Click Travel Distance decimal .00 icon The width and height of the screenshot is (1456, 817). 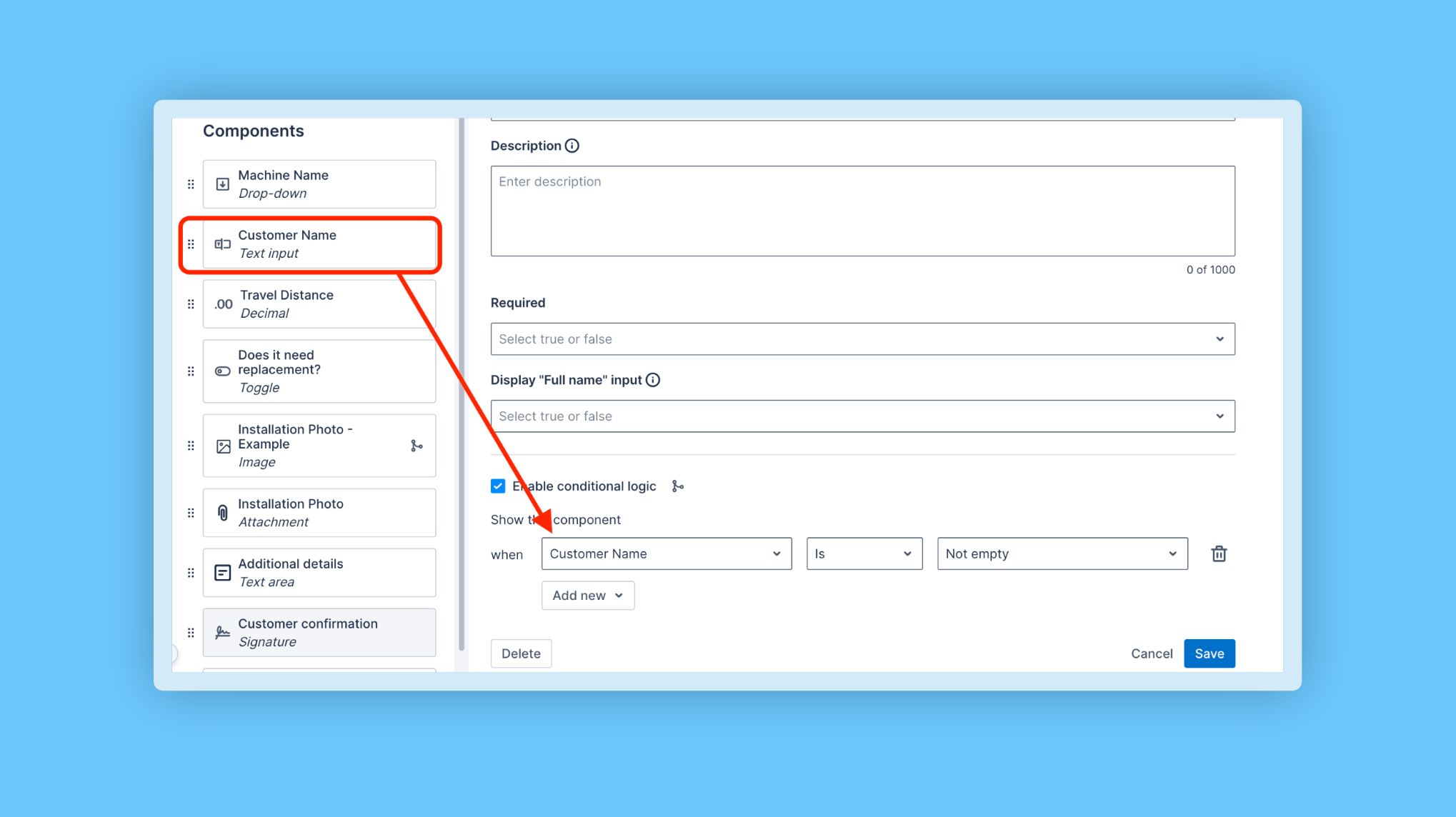click(x=224, y=304)
